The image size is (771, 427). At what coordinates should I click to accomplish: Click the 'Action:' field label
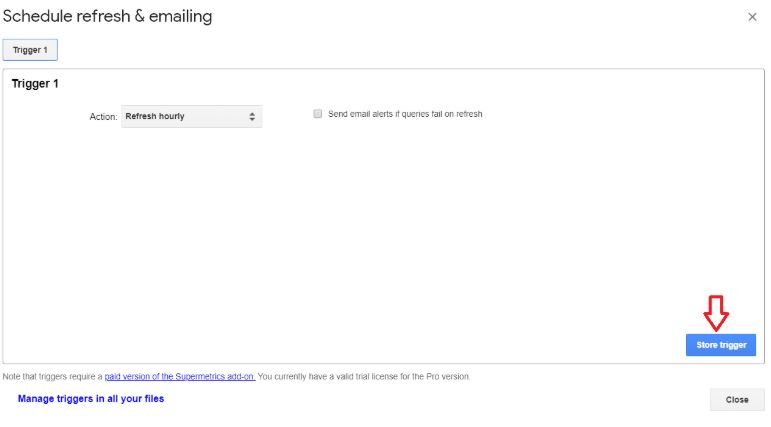click(x=103, y=117)
